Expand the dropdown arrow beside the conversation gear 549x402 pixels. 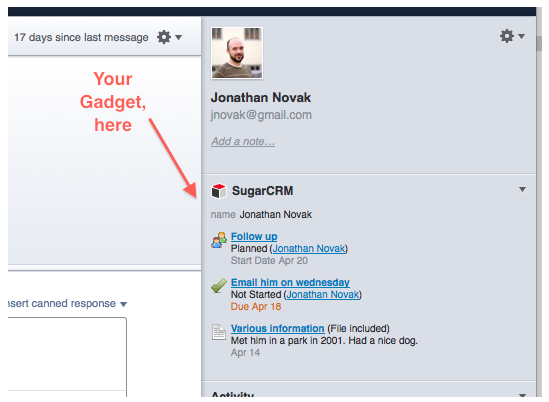click(179, 37)
